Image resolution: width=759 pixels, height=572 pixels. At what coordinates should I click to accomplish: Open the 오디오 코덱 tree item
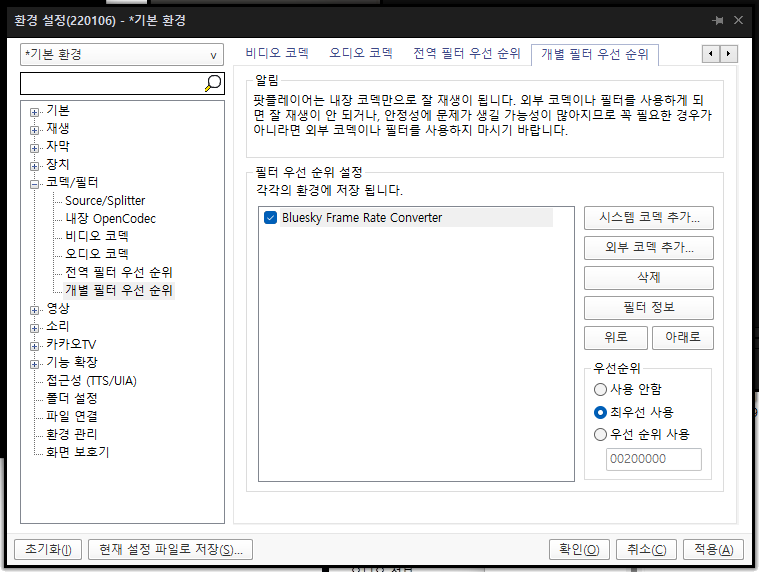tap(97, 254)
